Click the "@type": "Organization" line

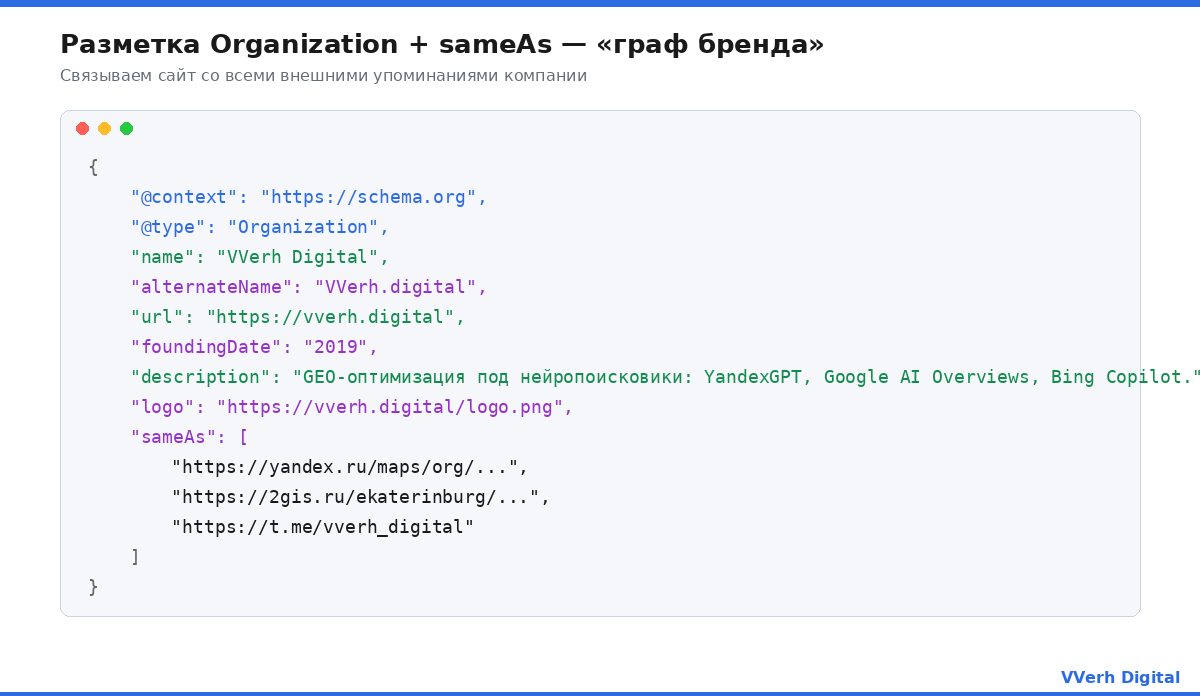259,227
